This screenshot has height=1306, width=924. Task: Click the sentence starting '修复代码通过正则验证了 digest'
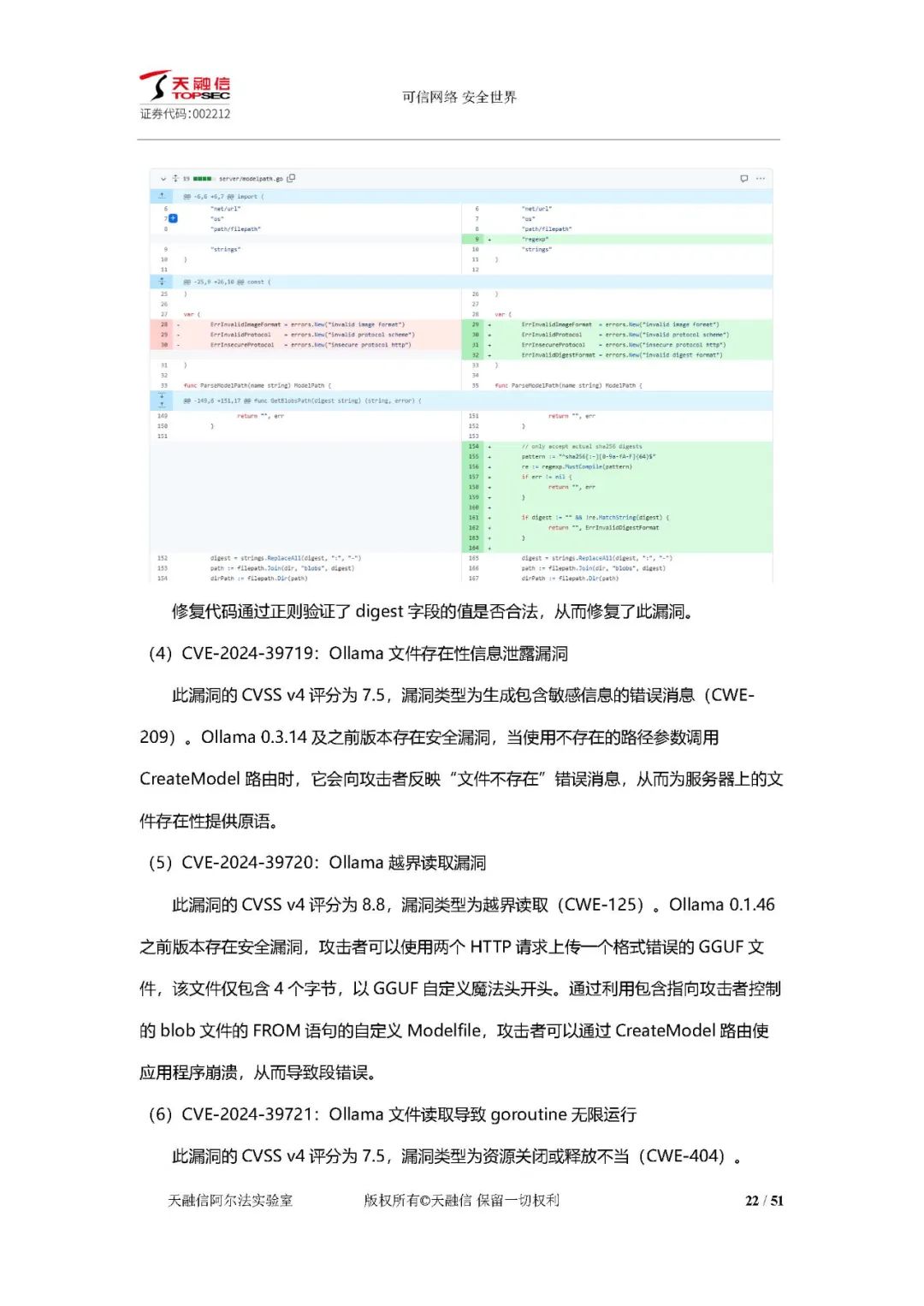[435, 612]
